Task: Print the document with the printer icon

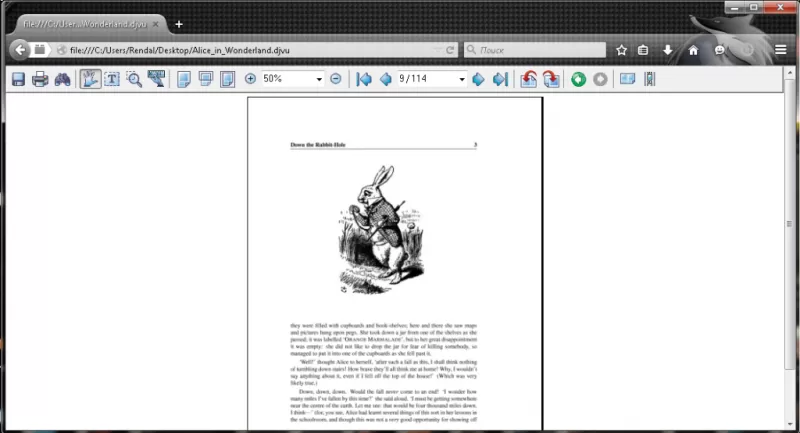Action: [x=40, y=79]
